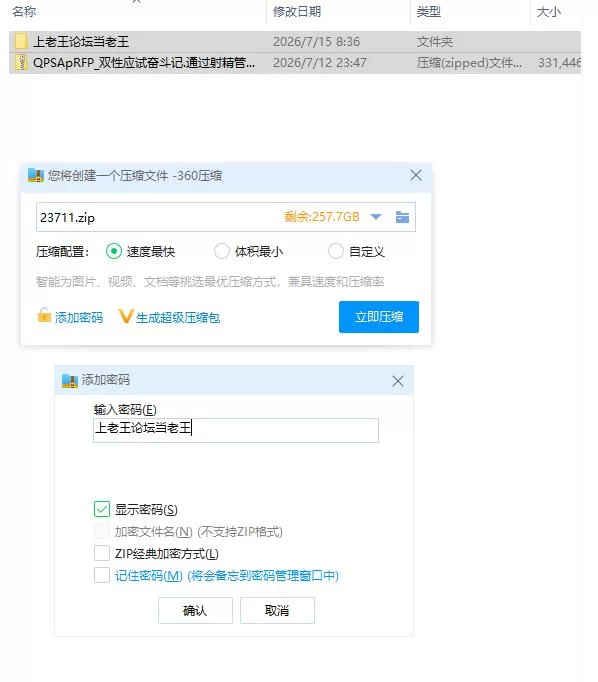598x682 pixels.
Task: Select the 自定义 radio option
Action: click(x=336, y=251)
